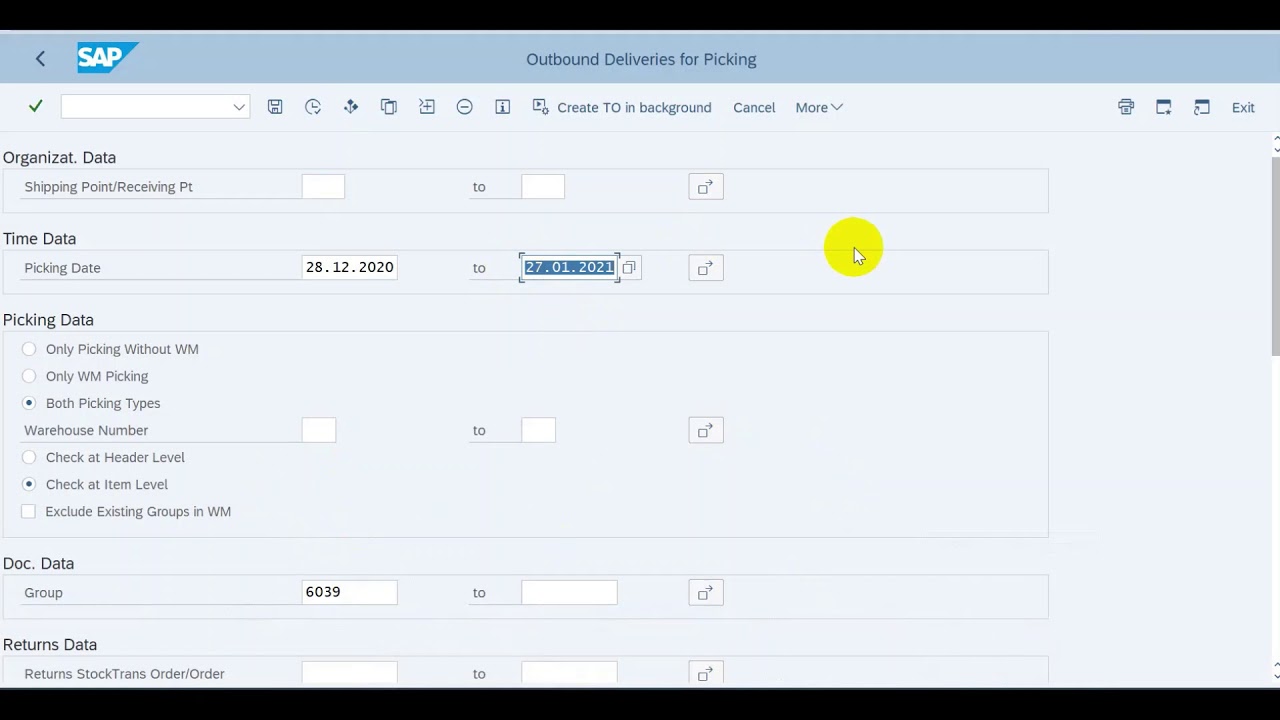
Task: Focus Returns StockTrans Order to field
Action: pyautogui.click(x=569, y=673)
